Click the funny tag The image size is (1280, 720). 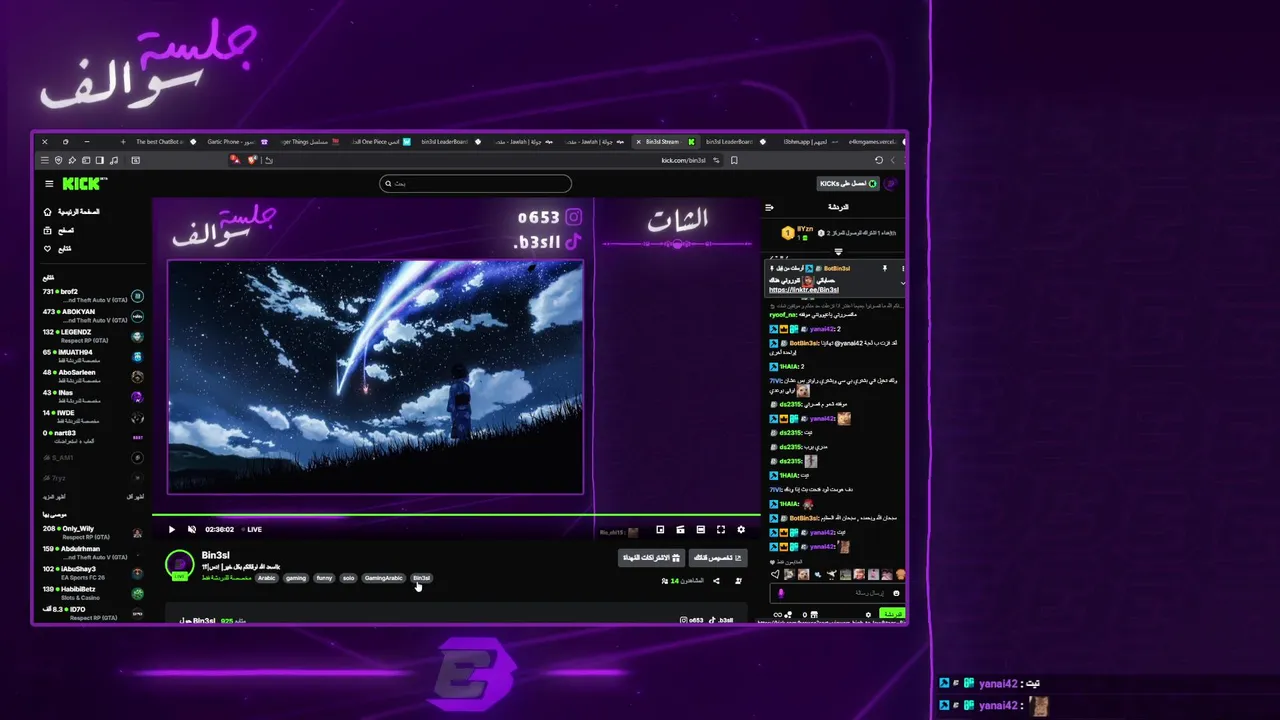[324, 578]
